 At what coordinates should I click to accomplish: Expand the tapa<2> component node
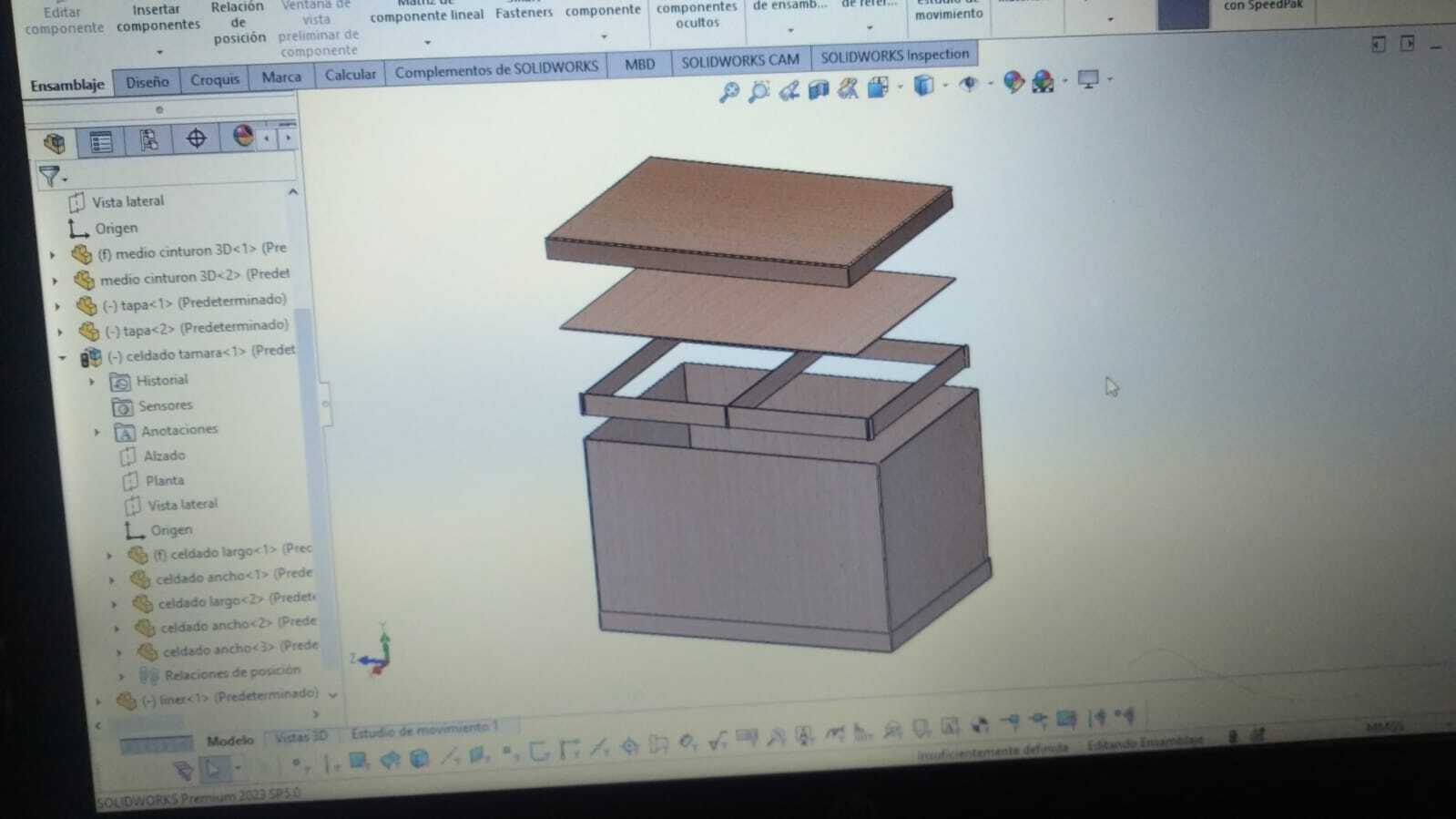(59, 332)
